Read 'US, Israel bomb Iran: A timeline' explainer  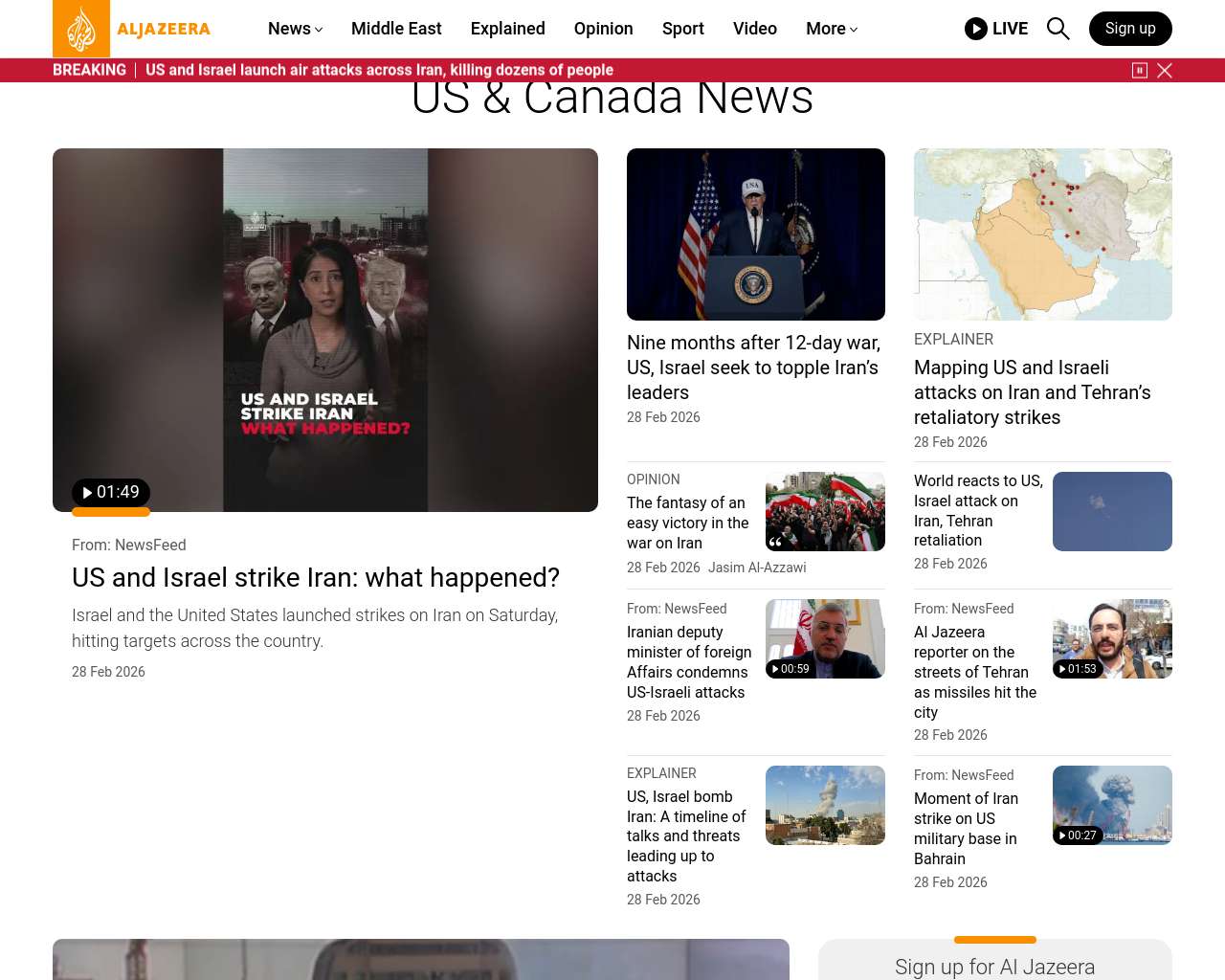click(686, 836)
